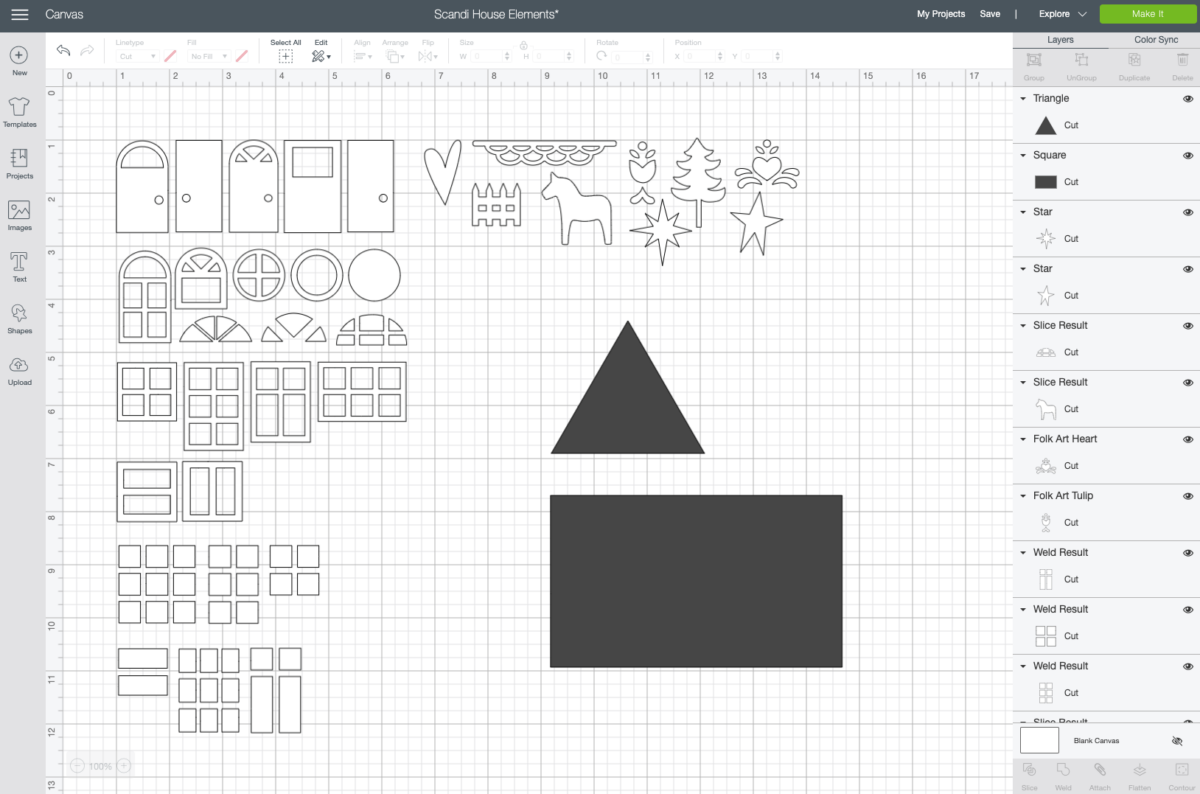Open the Align dropdown

[362, 57]
